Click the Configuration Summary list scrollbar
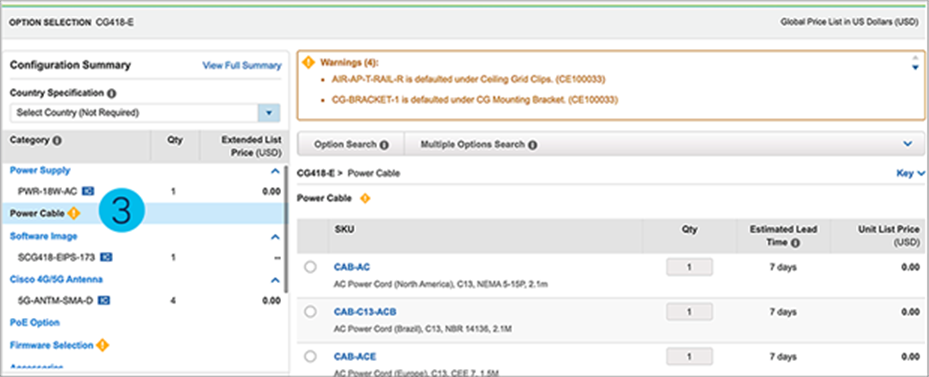This screenshot has height=377, width=929. 287,230
